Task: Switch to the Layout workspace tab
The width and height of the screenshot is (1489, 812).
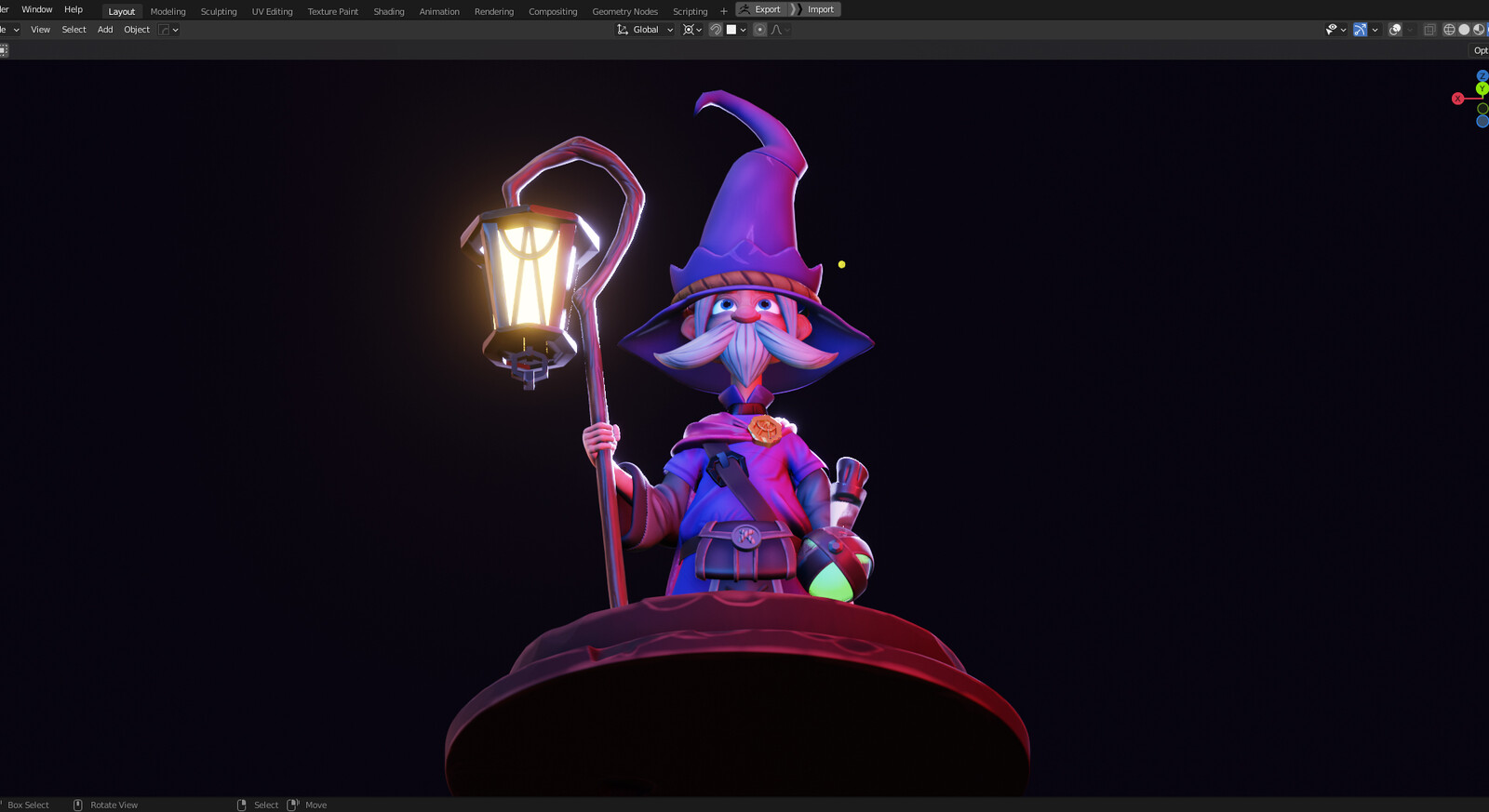Action: click(122, 11)
